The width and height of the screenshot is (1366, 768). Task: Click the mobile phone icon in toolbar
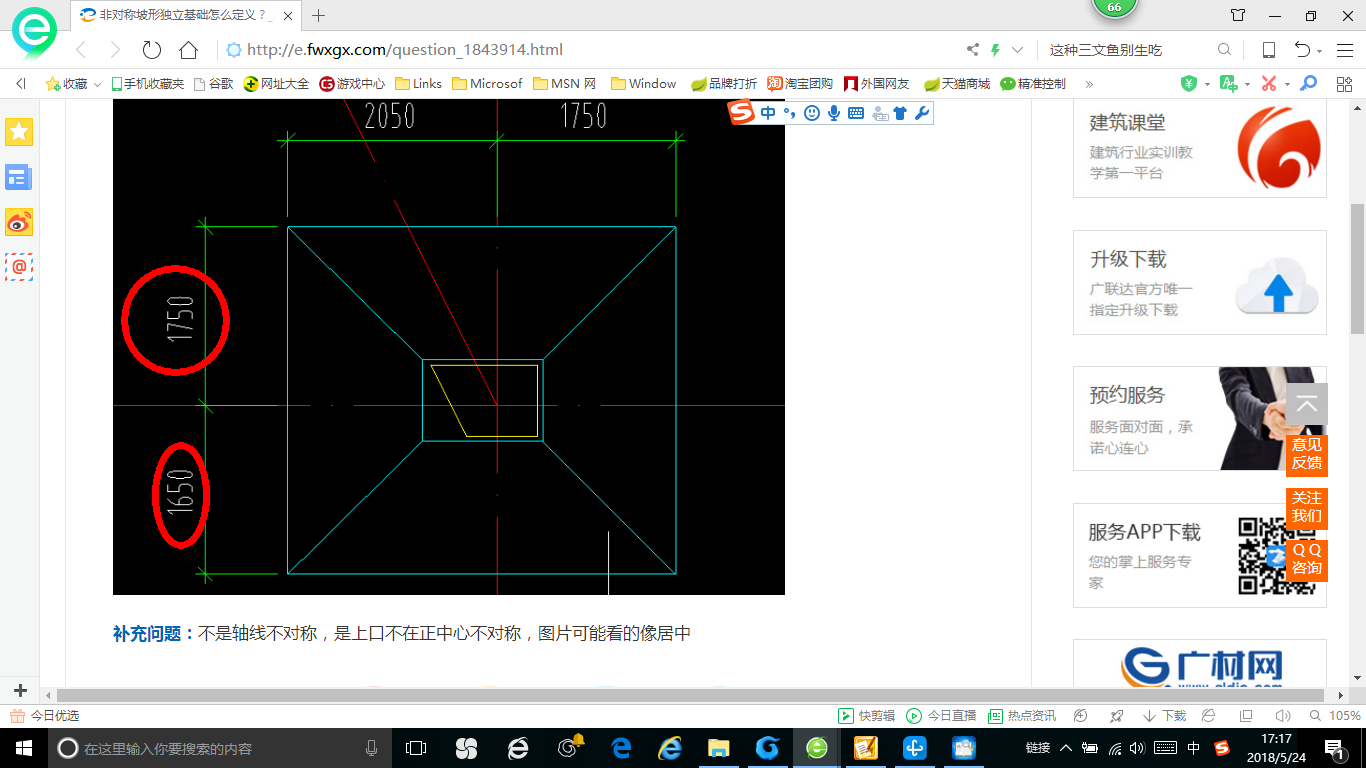click(1268, 50)
